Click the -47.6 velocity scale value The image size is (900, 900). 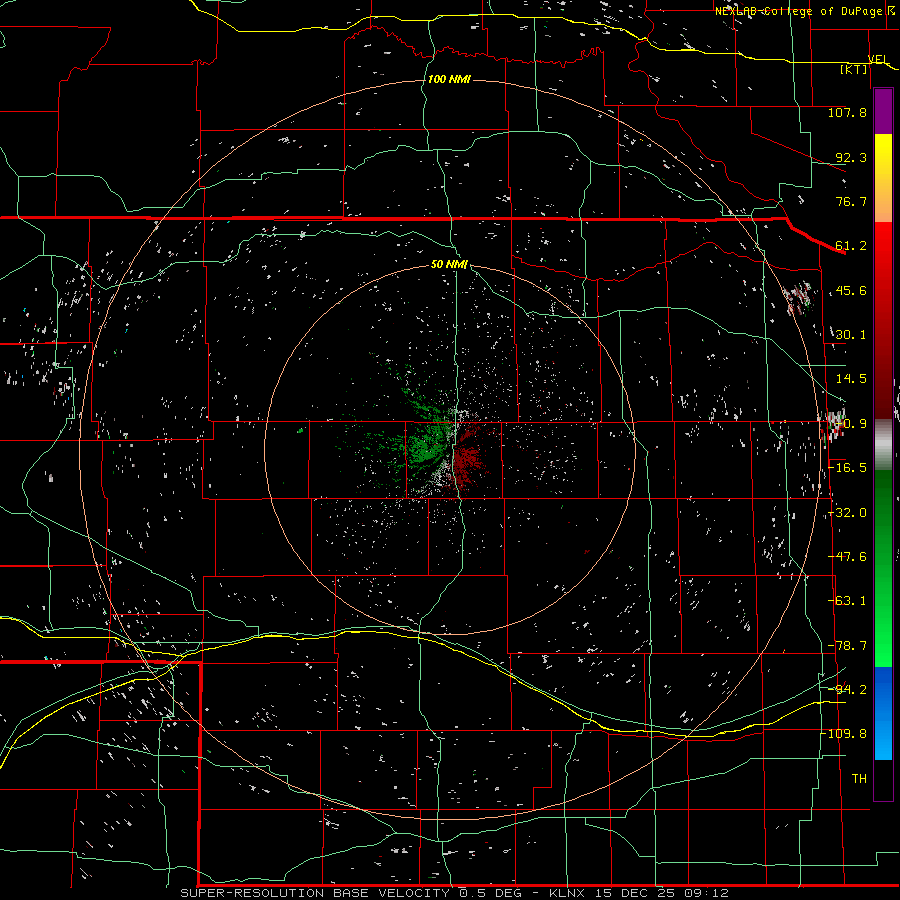coord(847,557)
